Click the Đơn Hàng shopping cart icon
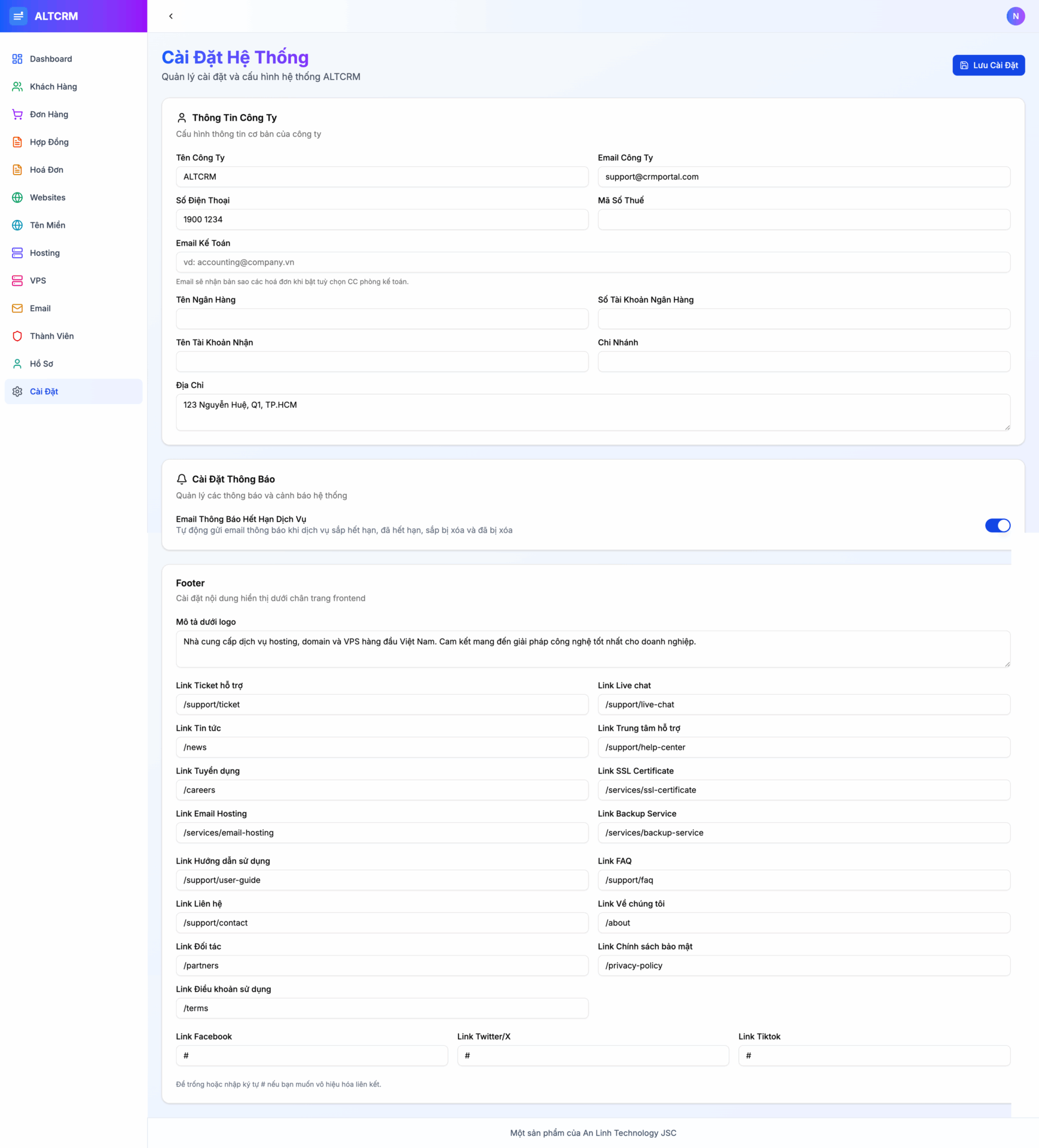Viewport: 1039px width, 1148px height. click(17, 114)
